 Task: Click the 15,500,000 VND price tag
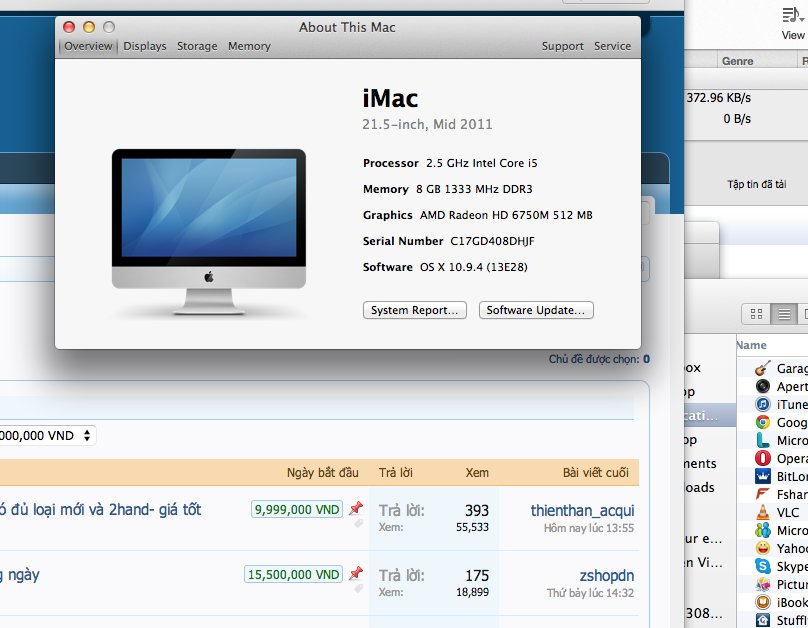293,574
